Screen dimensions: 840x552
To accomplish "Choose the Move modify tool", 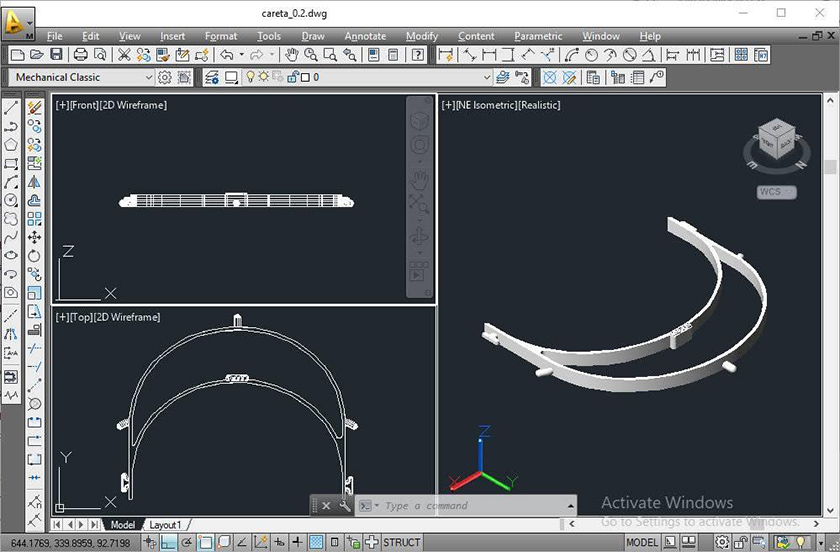I will (x=34, y=237).
